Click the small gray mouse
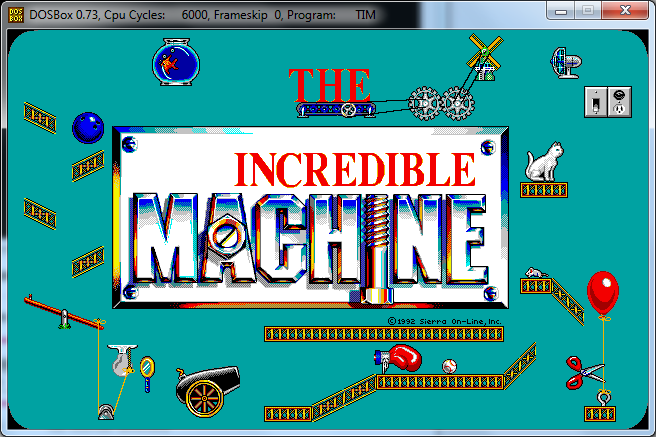This screenshot has width=656, height=437. pos(536,273)
